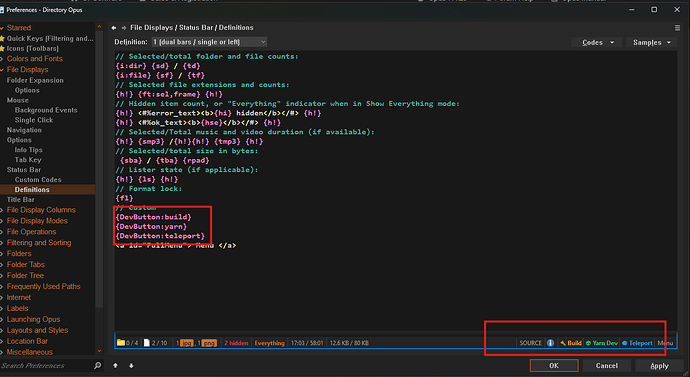The image size is (690, 377).
Task: Open Layouts and Styles category
Action: pos(37,330)
